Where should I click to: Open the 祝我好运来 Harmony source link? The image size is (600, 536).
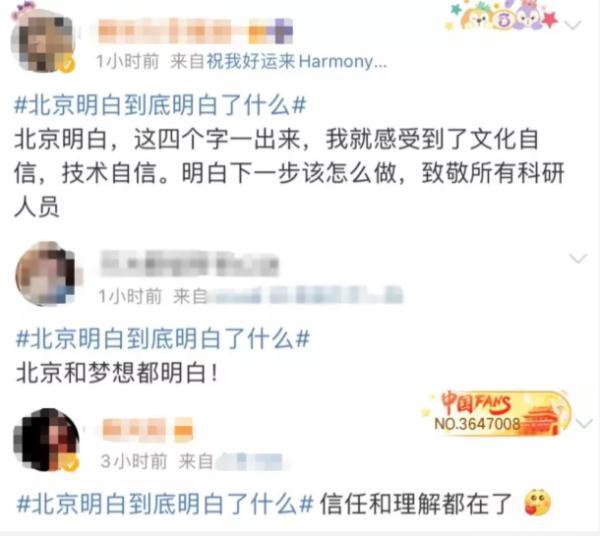point(297,61)
